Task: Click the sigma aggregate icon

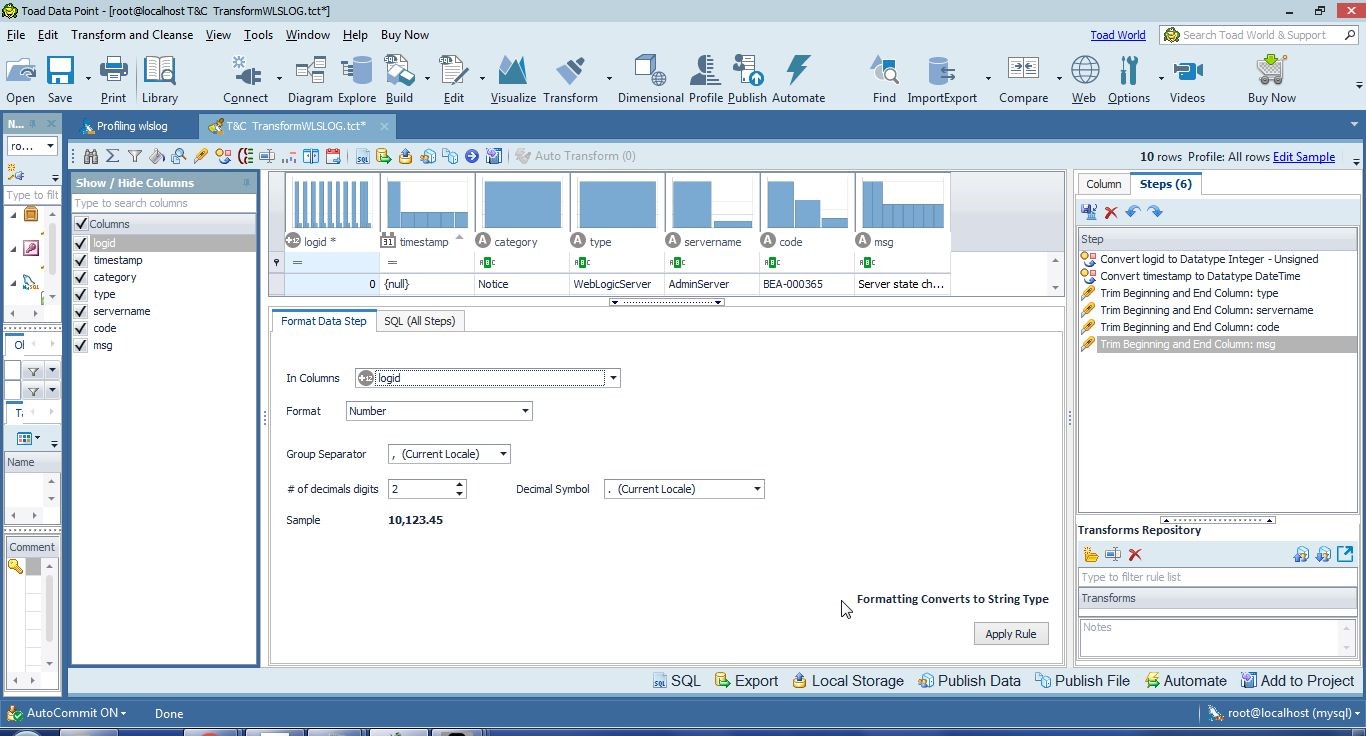Action: [113, 156]
